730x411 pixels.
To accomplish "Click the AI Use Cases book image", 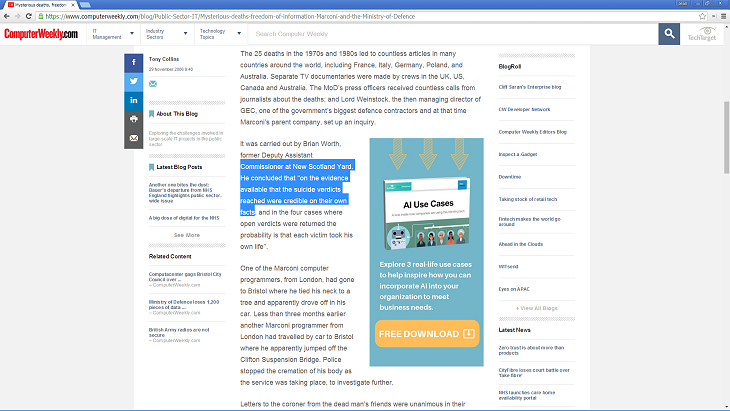I will [426, 214].
